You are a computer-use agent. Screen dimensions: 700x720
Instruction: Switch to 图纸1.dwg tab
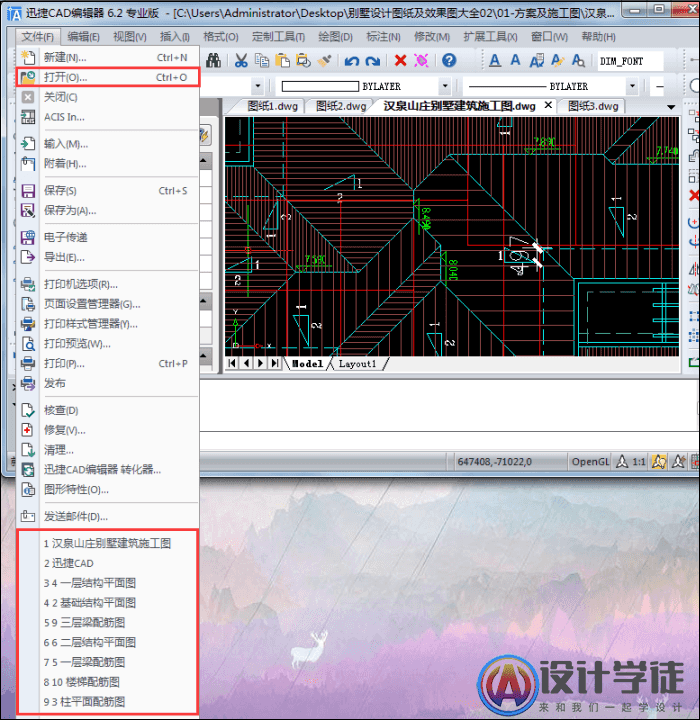(x=272, y=107)
